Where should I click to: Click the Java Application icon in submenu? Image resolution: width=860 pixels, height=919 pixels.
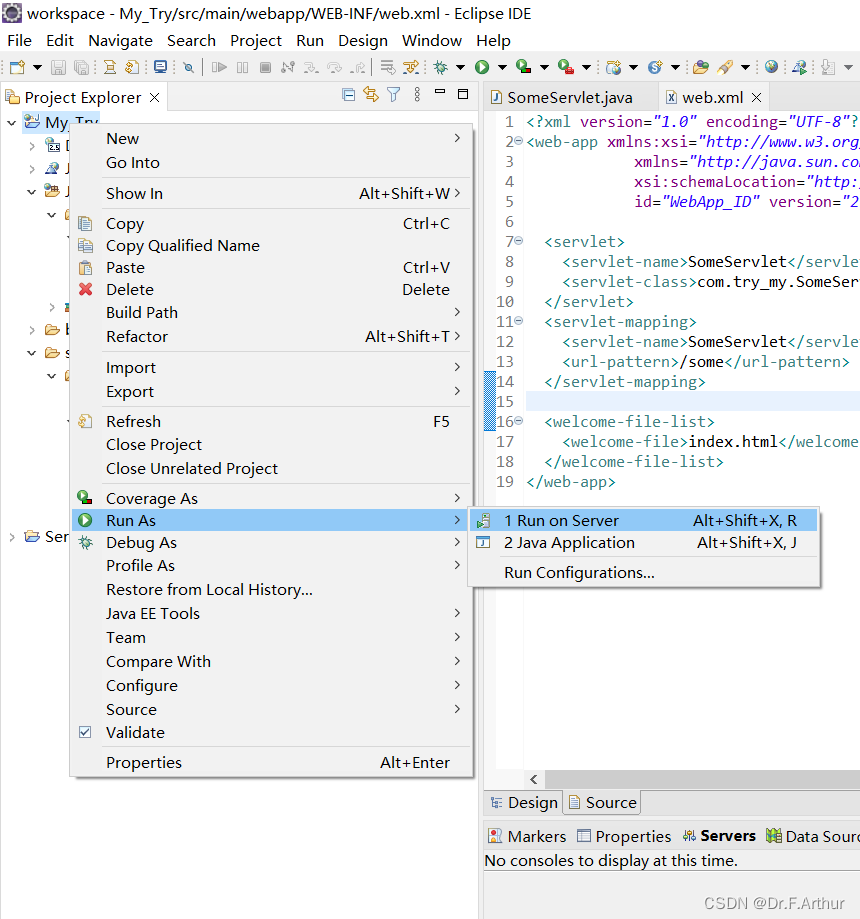pos(483,542)
